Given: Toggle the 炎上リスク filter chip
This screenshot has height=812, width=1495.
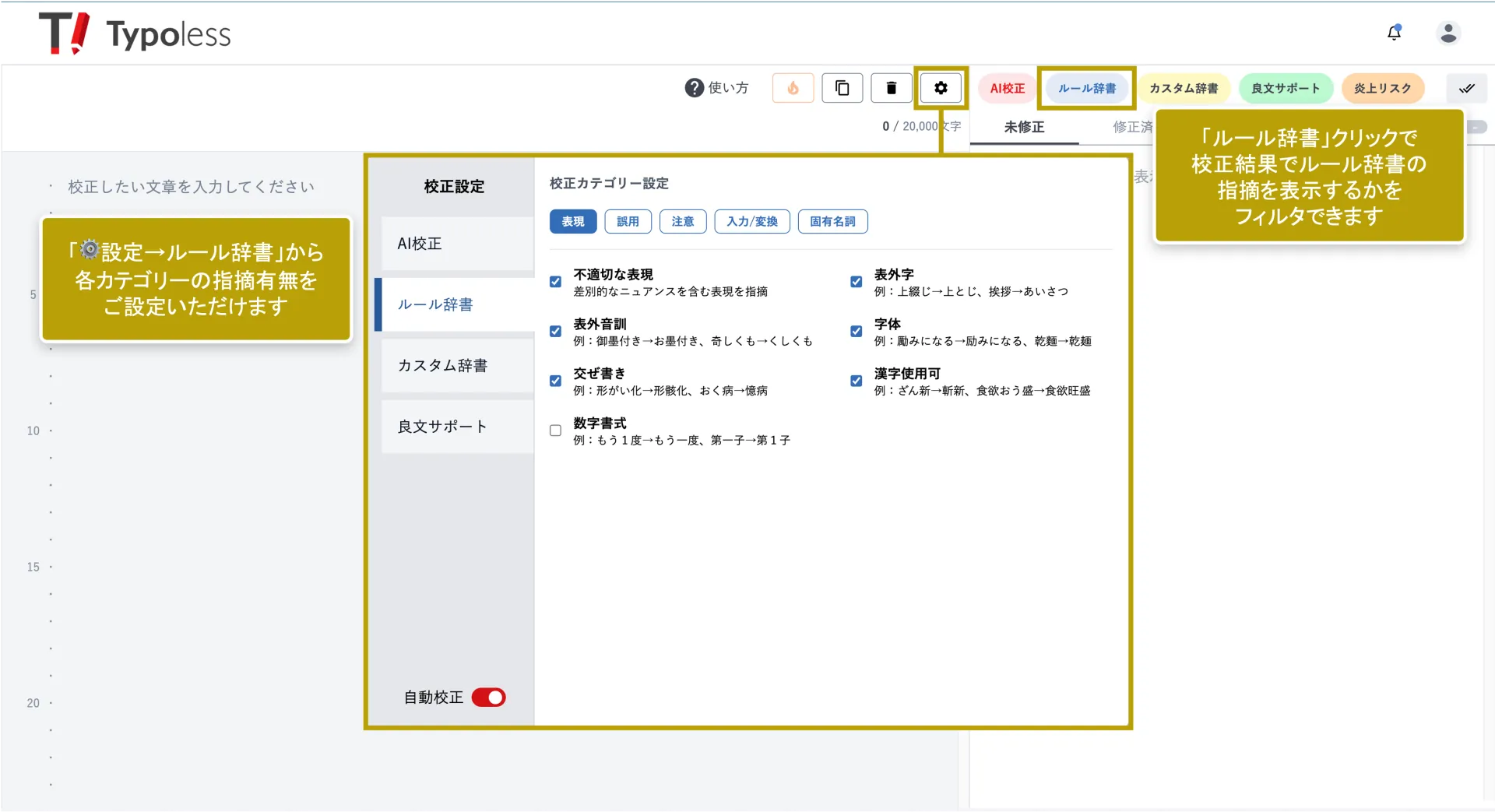Looking at the screenshot, I should pos(1382,88).
